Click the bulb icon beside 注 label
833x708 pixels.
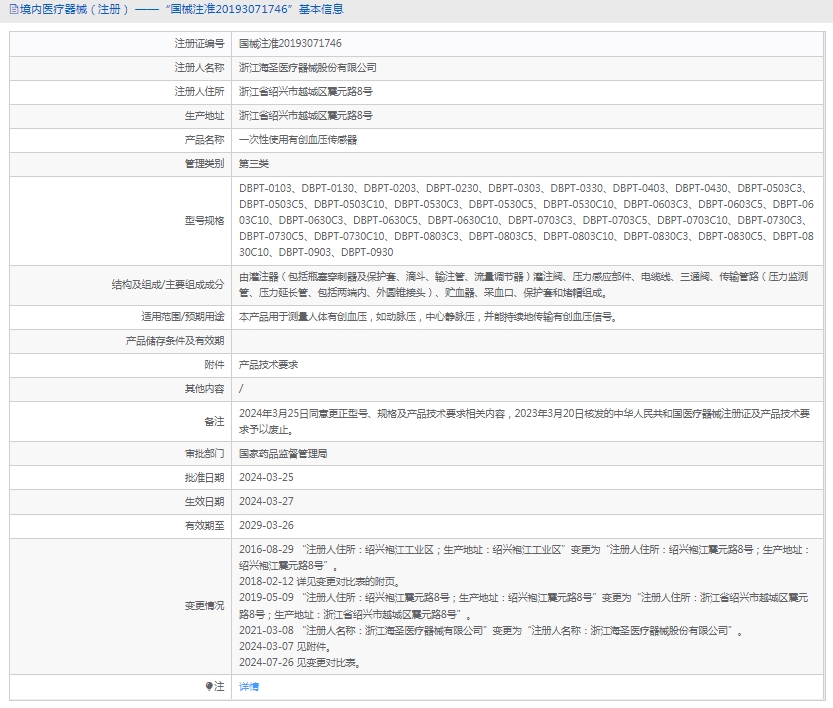pos(209,686)
